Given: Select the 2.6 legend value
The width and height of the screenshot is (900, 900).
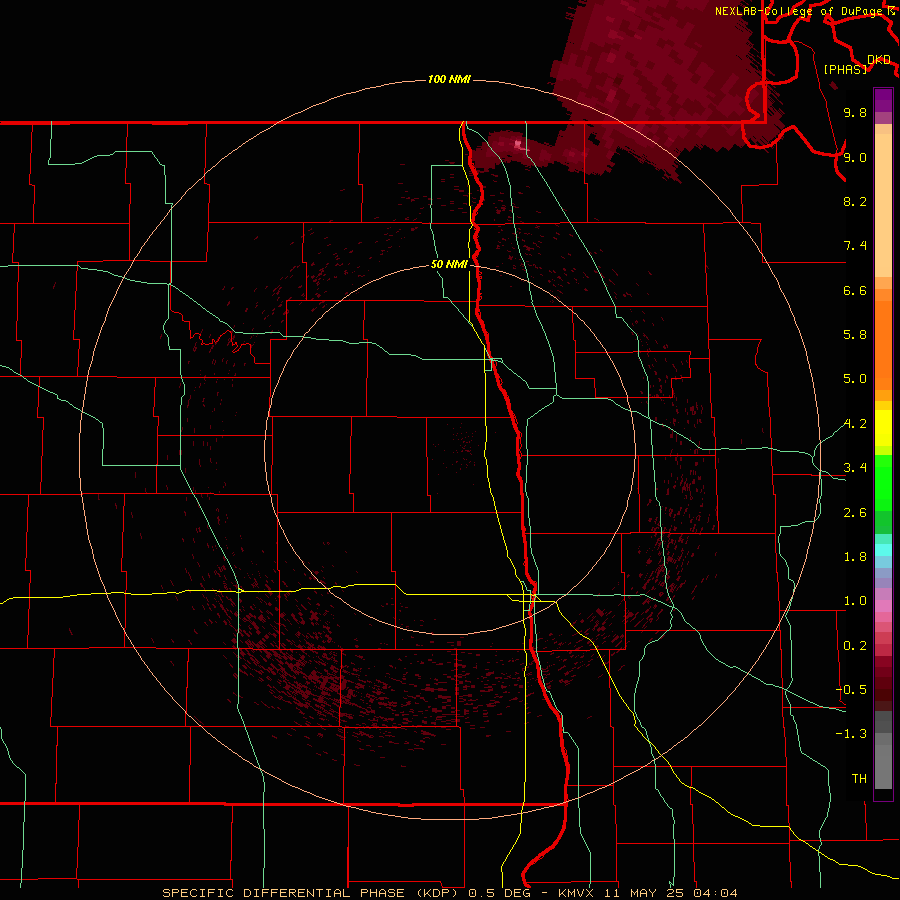Looking at the screenshot, I should (x=855, y=513).
